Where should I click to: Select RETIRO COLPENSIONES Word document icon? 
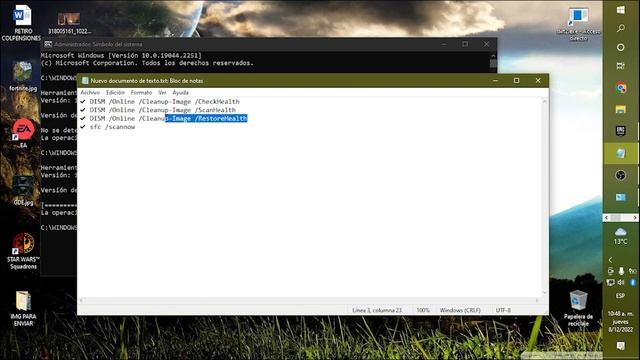click(x=21, y=22)
